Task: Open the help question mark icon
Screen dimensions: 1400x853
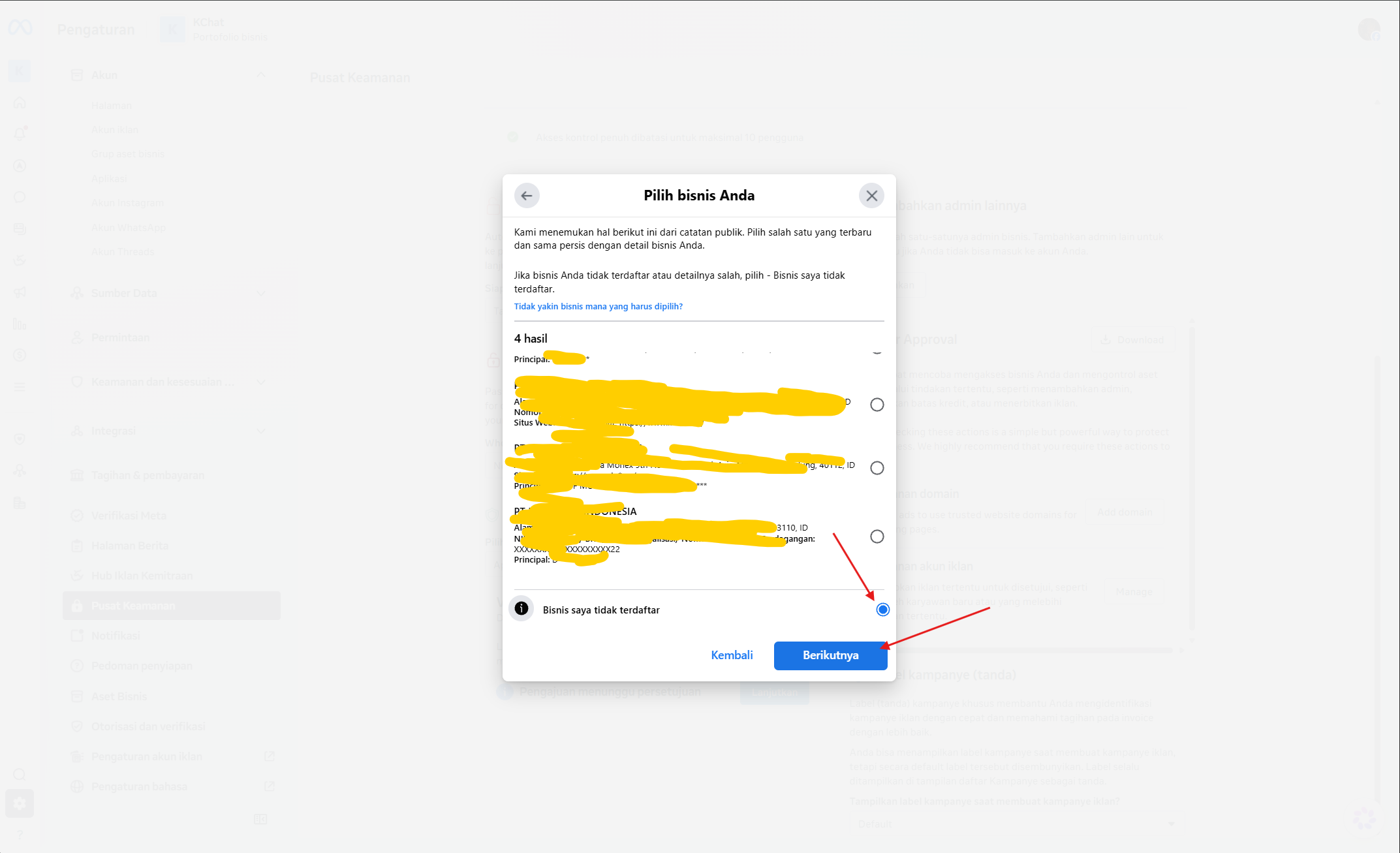Action: 20,835
